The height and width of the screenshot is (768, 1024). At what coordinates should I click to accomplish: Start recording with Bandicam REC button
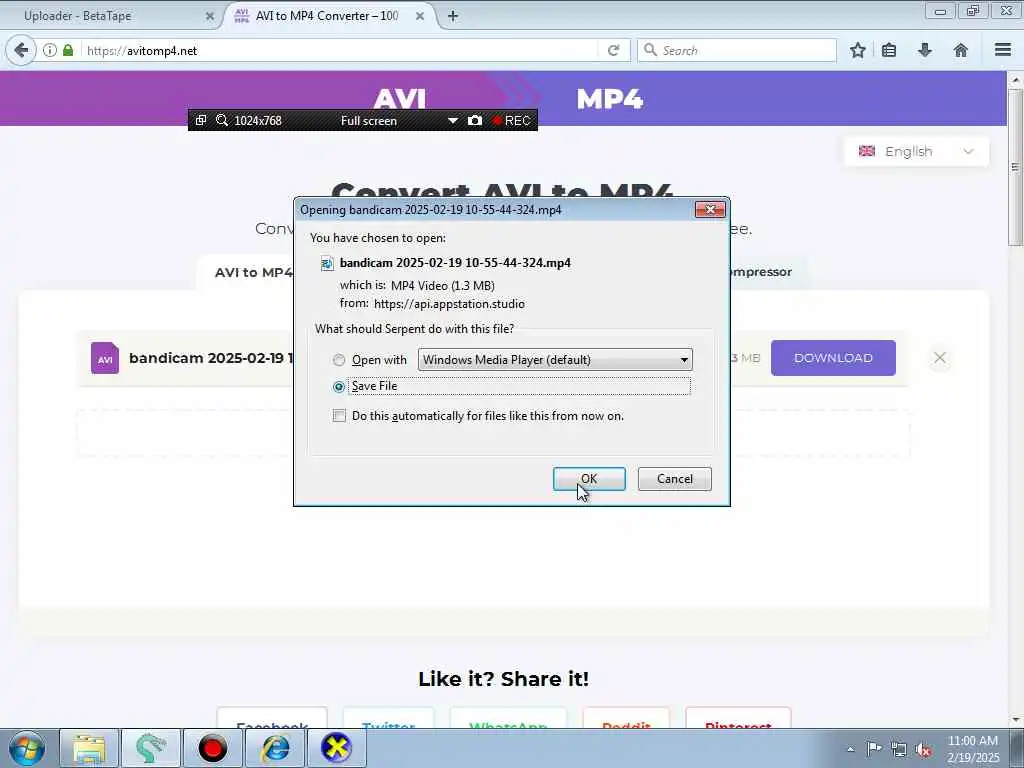[511, 120]
